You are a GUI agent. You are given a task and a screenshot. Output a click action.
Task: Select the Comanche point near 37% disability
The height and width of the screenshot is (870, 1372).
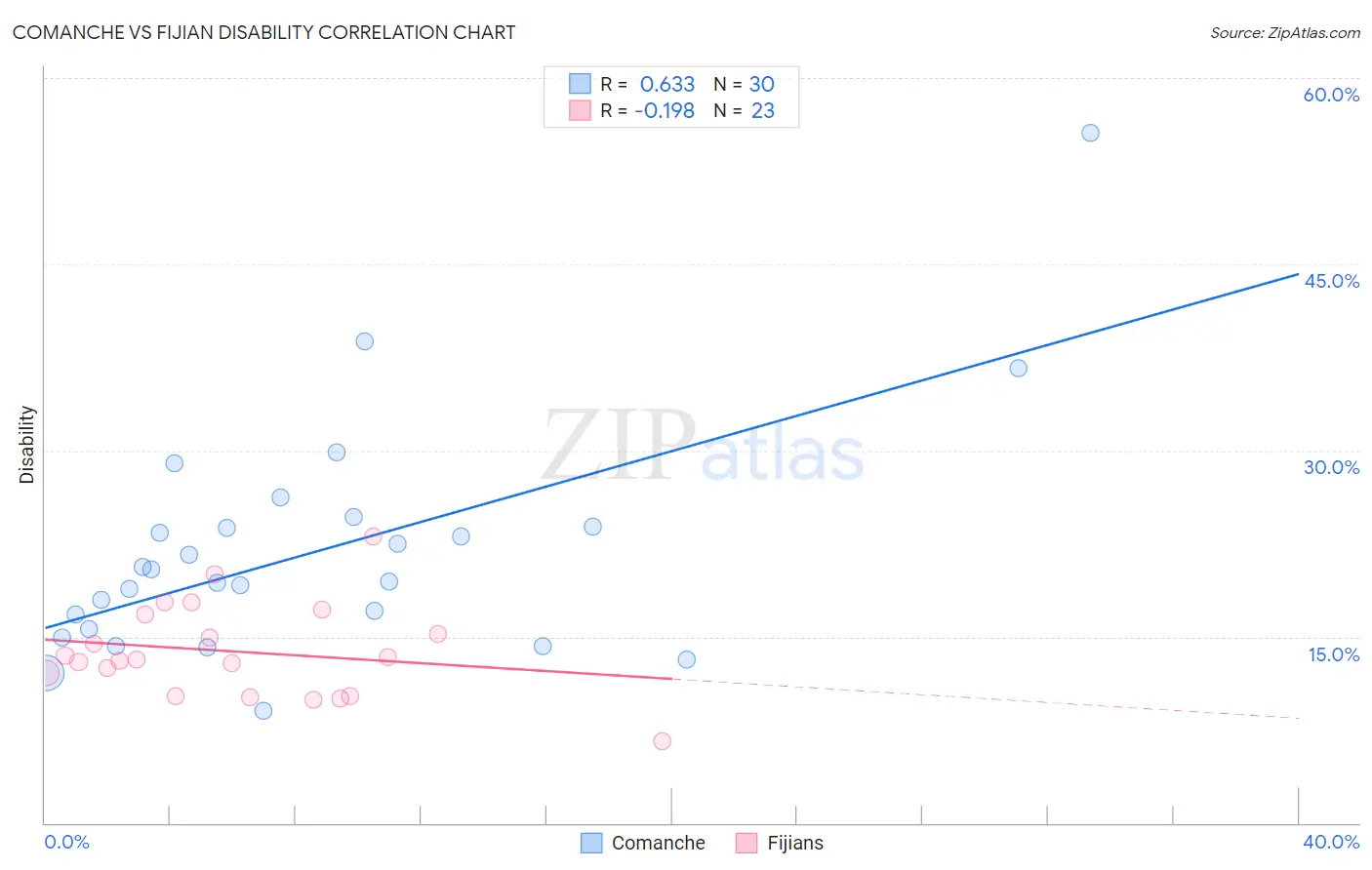[x=1018, y=368]
